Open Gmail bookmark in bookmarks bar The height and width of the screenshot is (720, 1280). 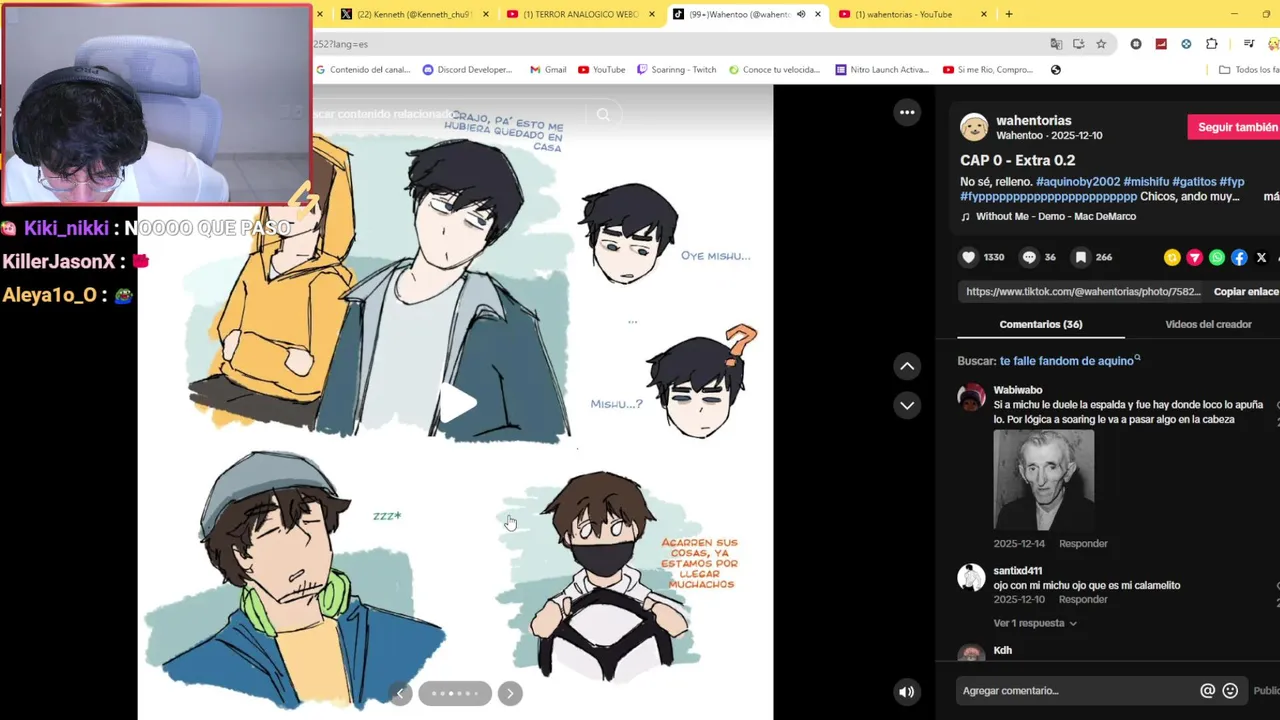pos(548,70)
